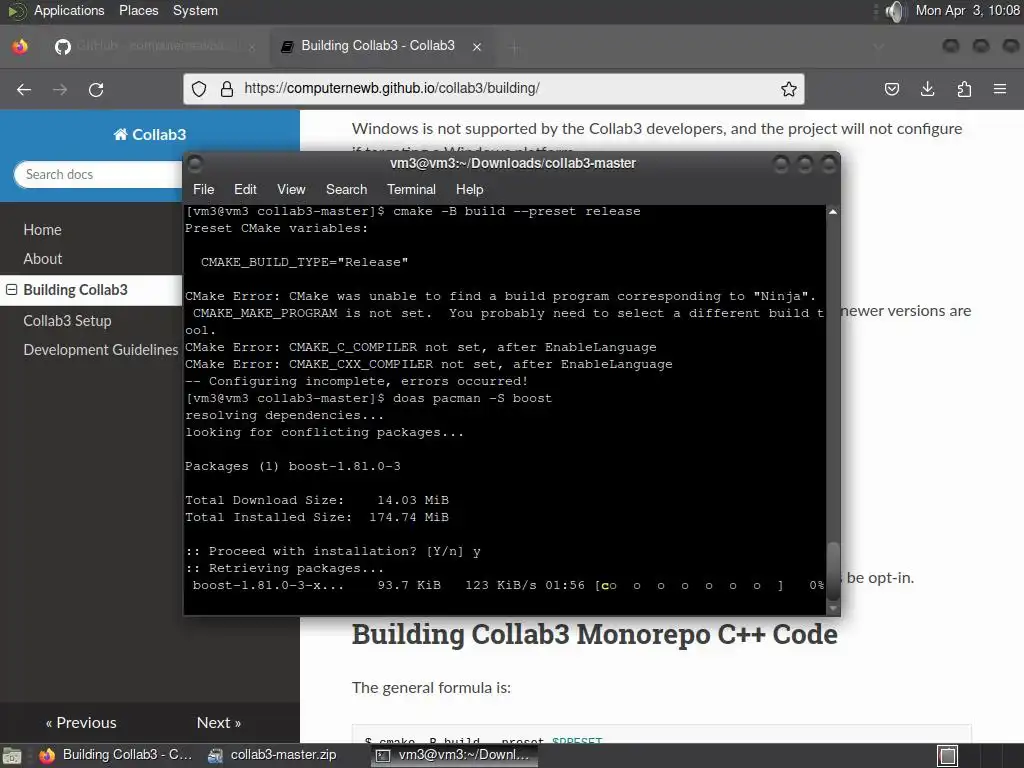1024x768 pixels.
Task: Click the show desktop icon in taskbar
Action: tap(12, 756)
